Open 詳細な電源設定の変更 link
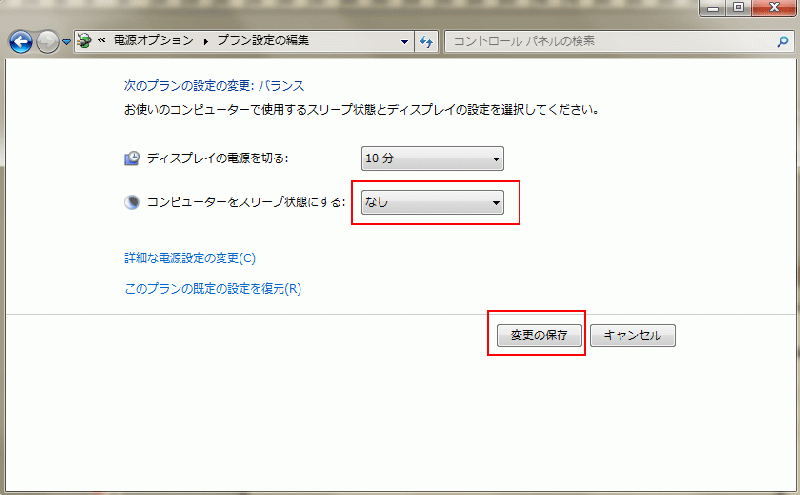Screen dimensions: 800x495 coord(189,258)
